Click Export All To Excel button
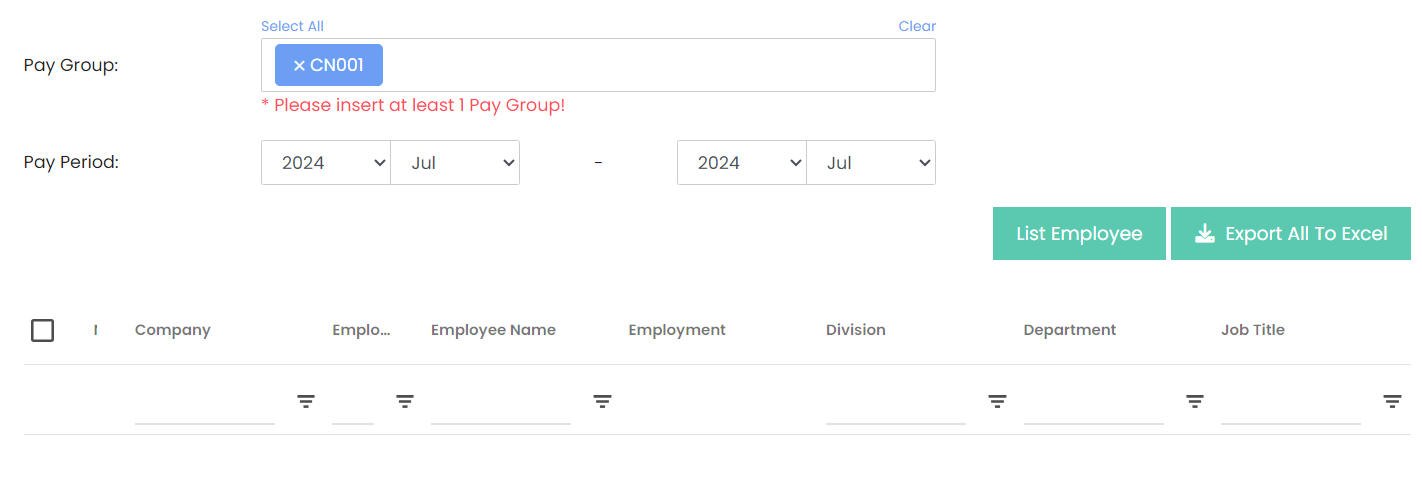This screenshot has height=497, width=1422. [1291, 234]
